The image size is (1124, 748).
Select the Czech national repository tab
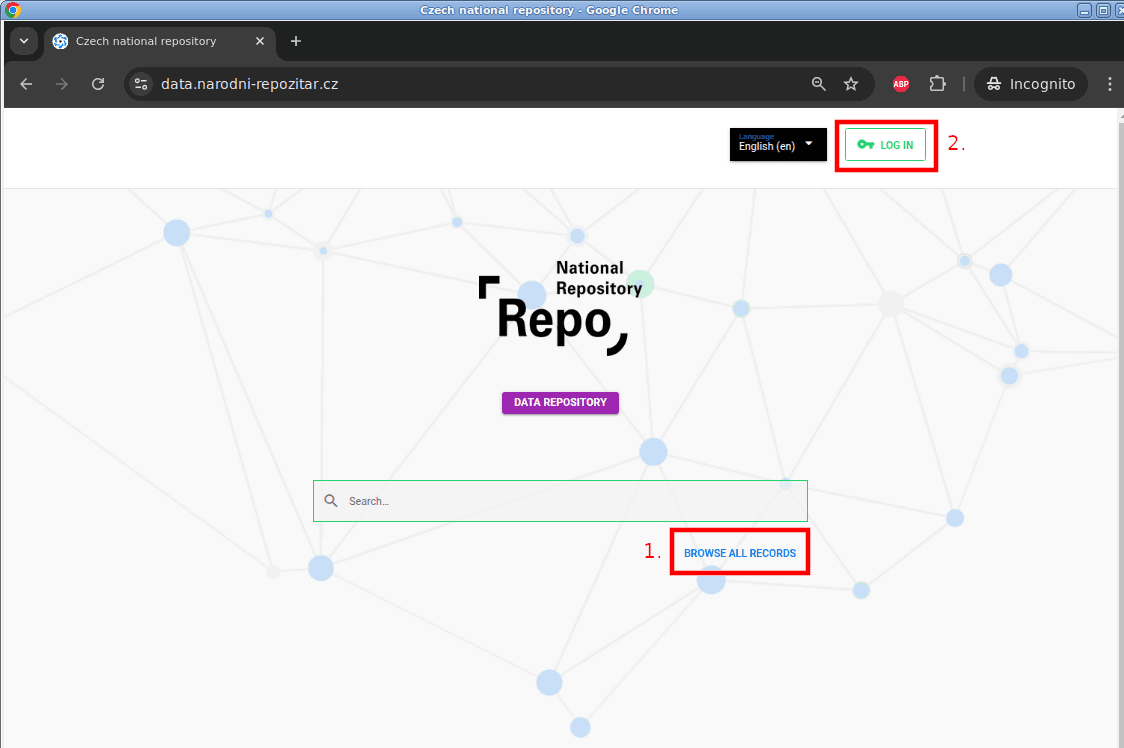click(x=146, y=41)
